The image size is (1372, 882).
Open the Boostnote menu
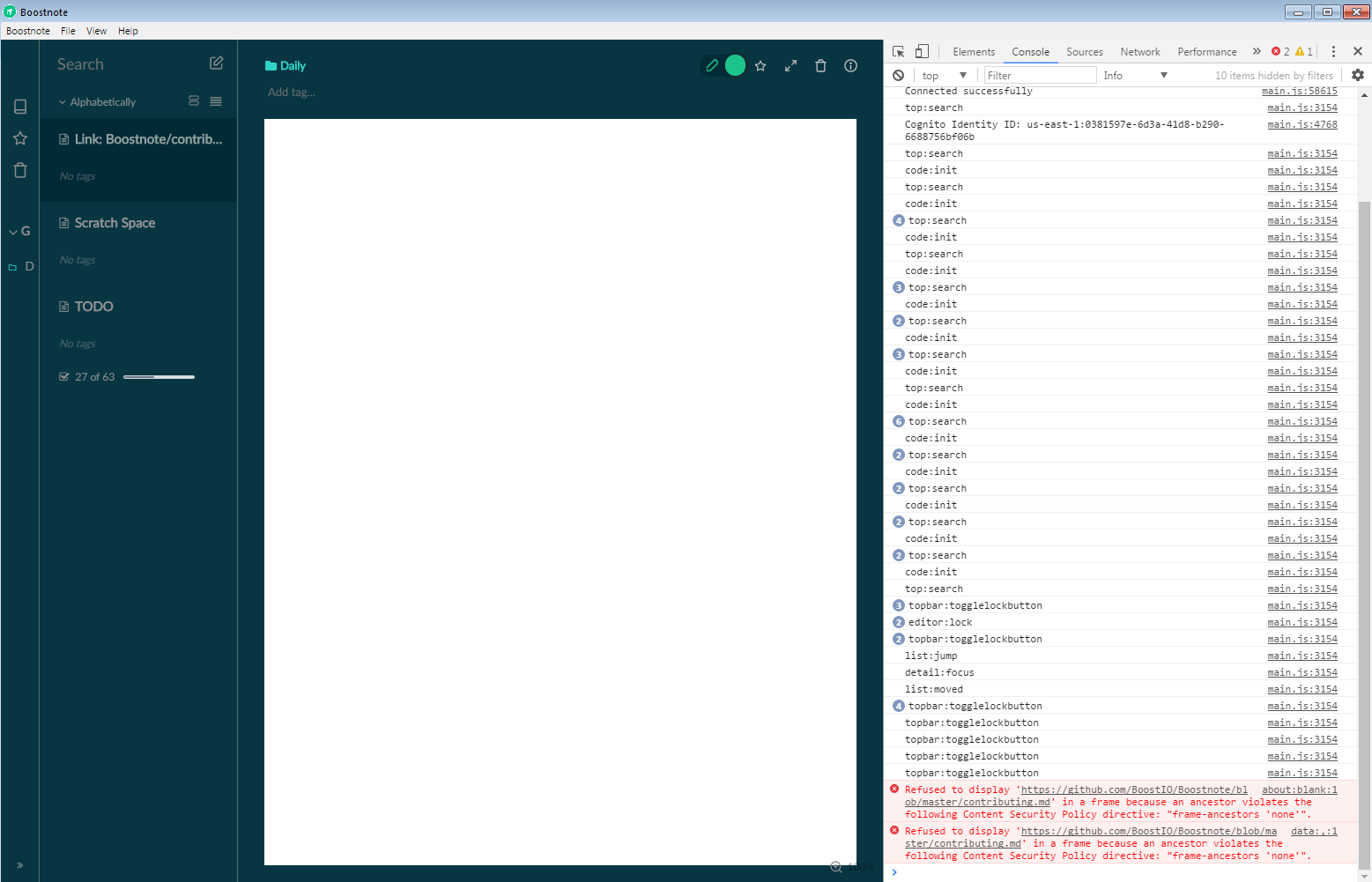tap(28, 31)
